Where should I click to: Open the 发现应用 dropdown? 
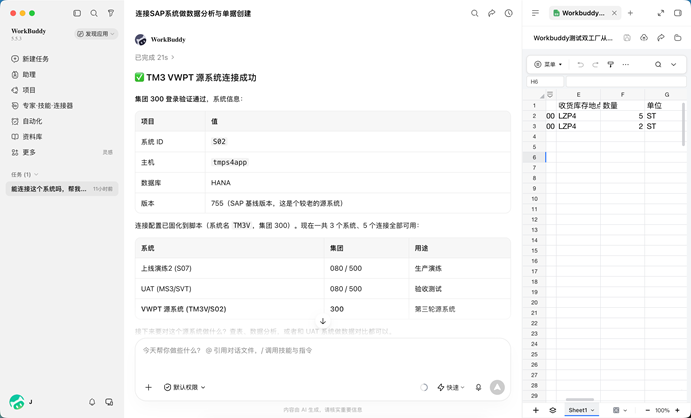96,33
